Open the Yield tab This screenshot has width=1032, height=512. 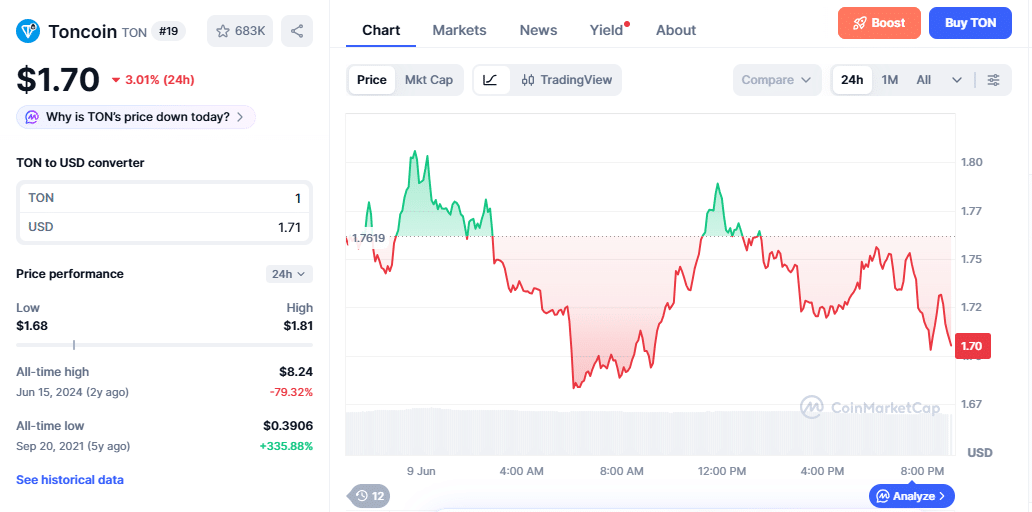click(606, 30)
